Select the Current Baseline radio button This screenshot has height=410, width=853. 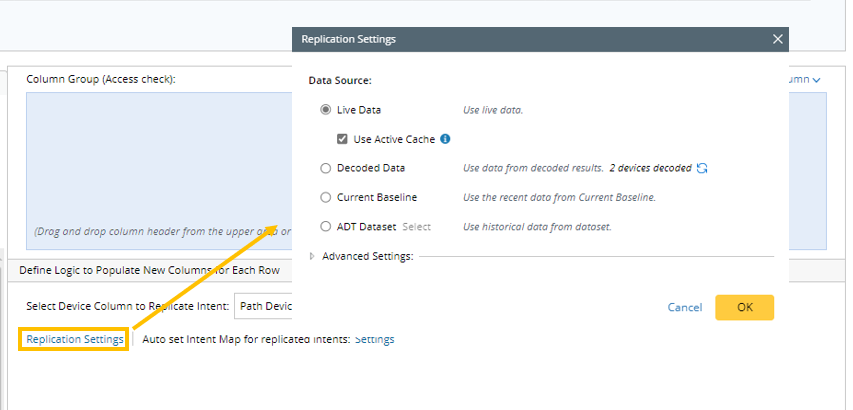coord(326,197)
